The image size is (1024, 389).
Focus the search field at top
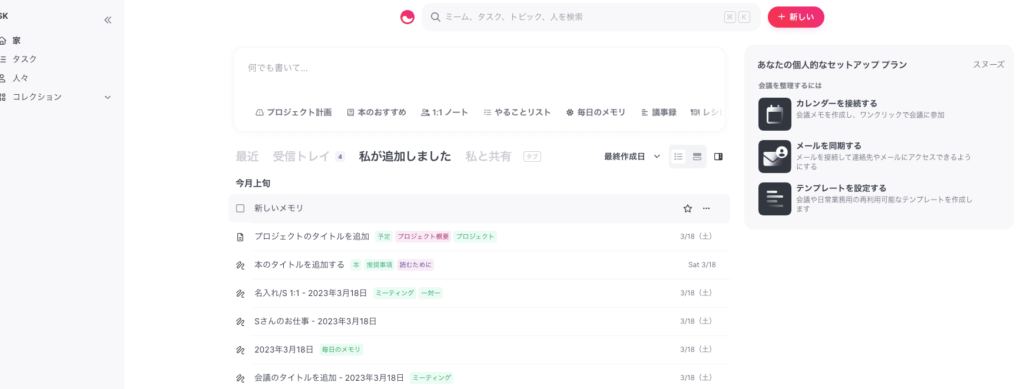tap(591, 17)
